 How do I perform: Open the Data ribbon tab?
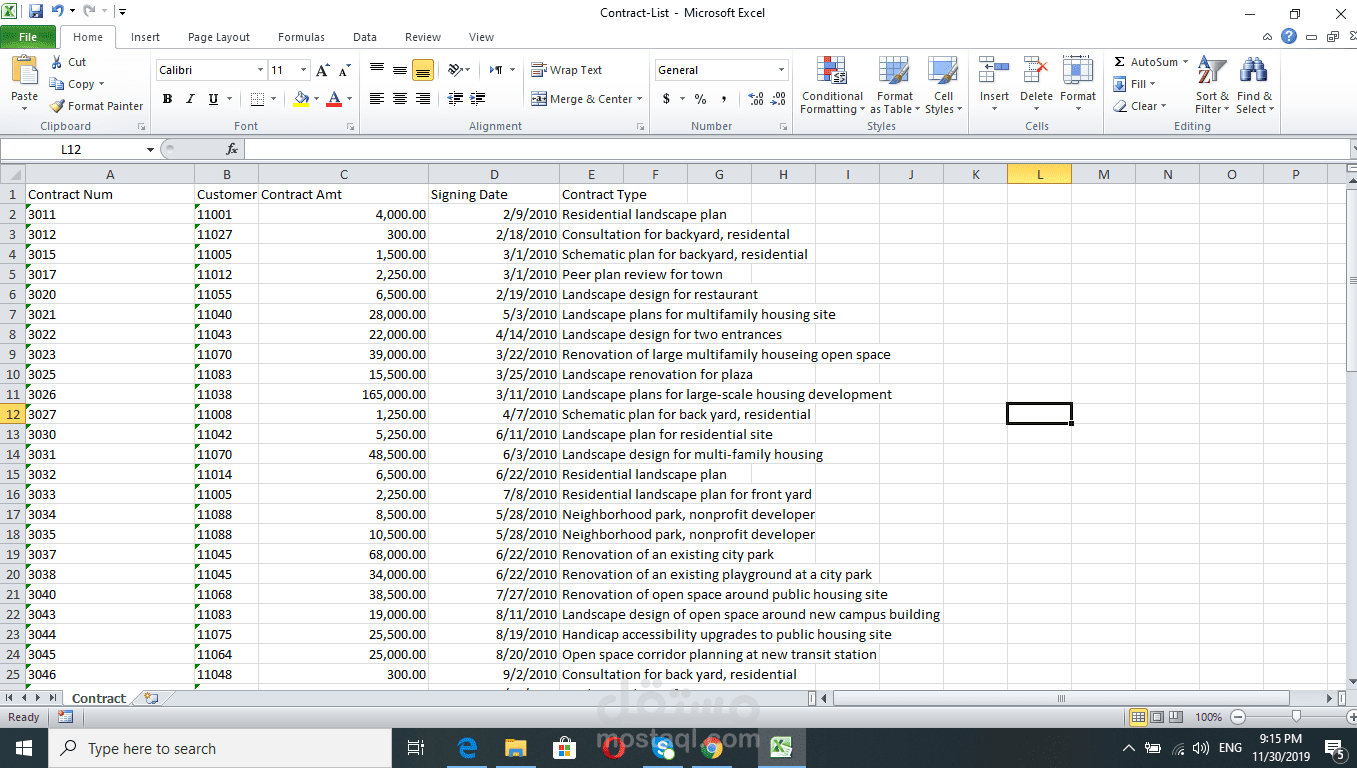click(x=365, y=37)
